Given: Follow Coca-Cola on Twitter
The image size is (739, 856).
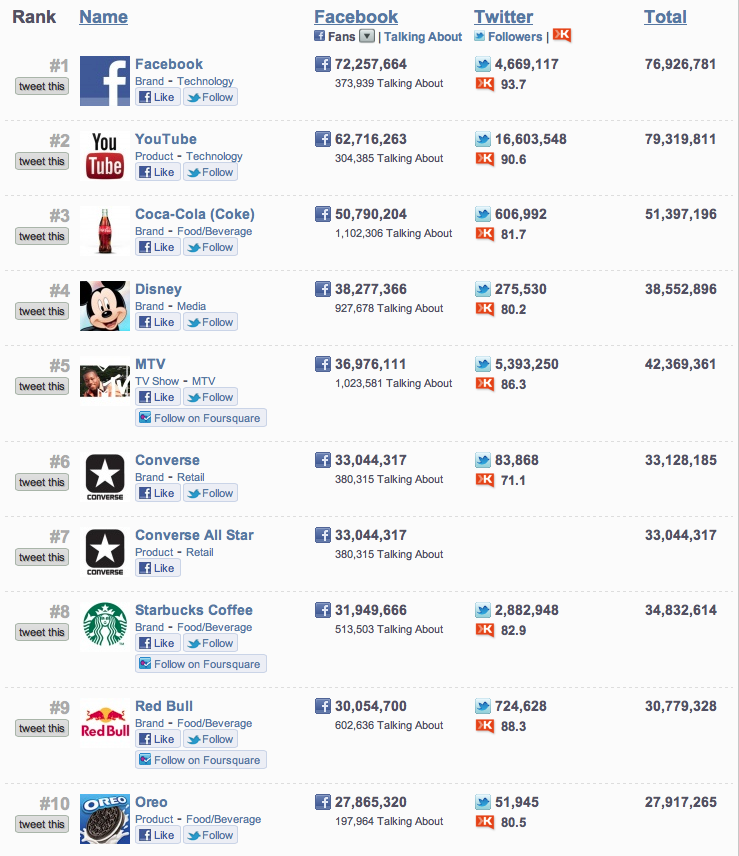Looking at the screenshot, I should coord(210,247).
